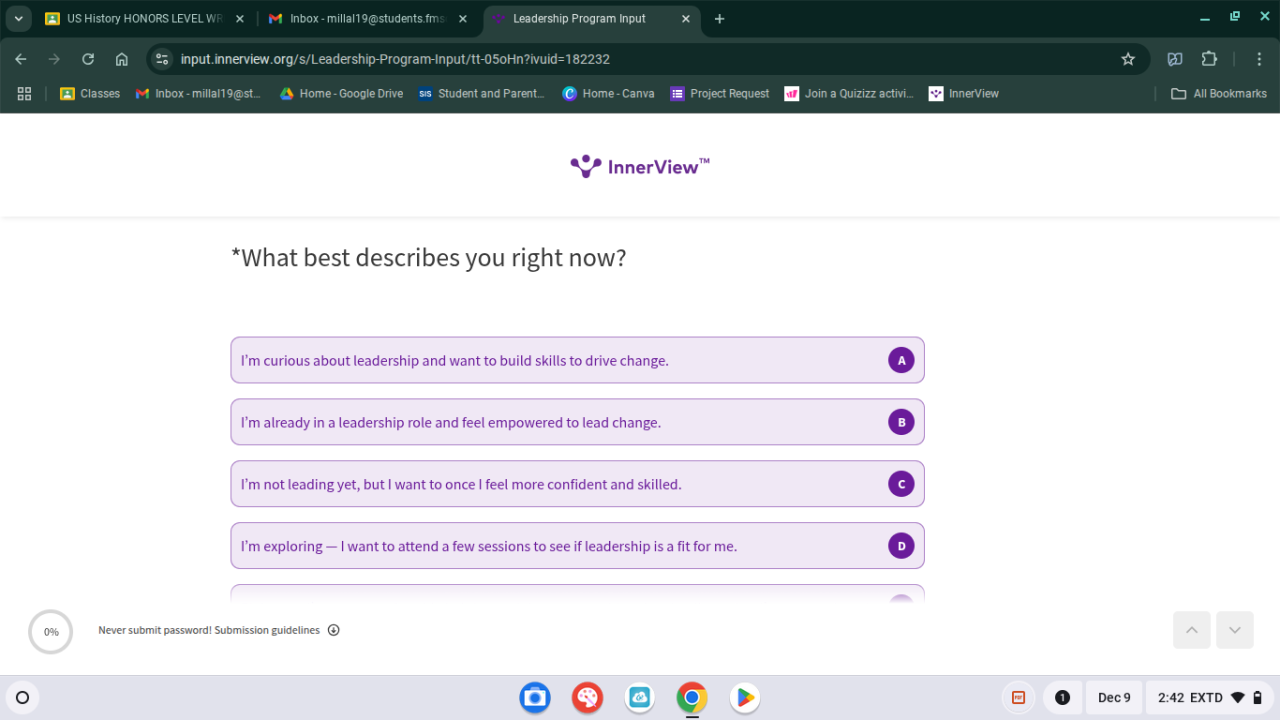Open the Chrome three-dot menu
The image size is (1280, 720).
tap(1259, 59)
